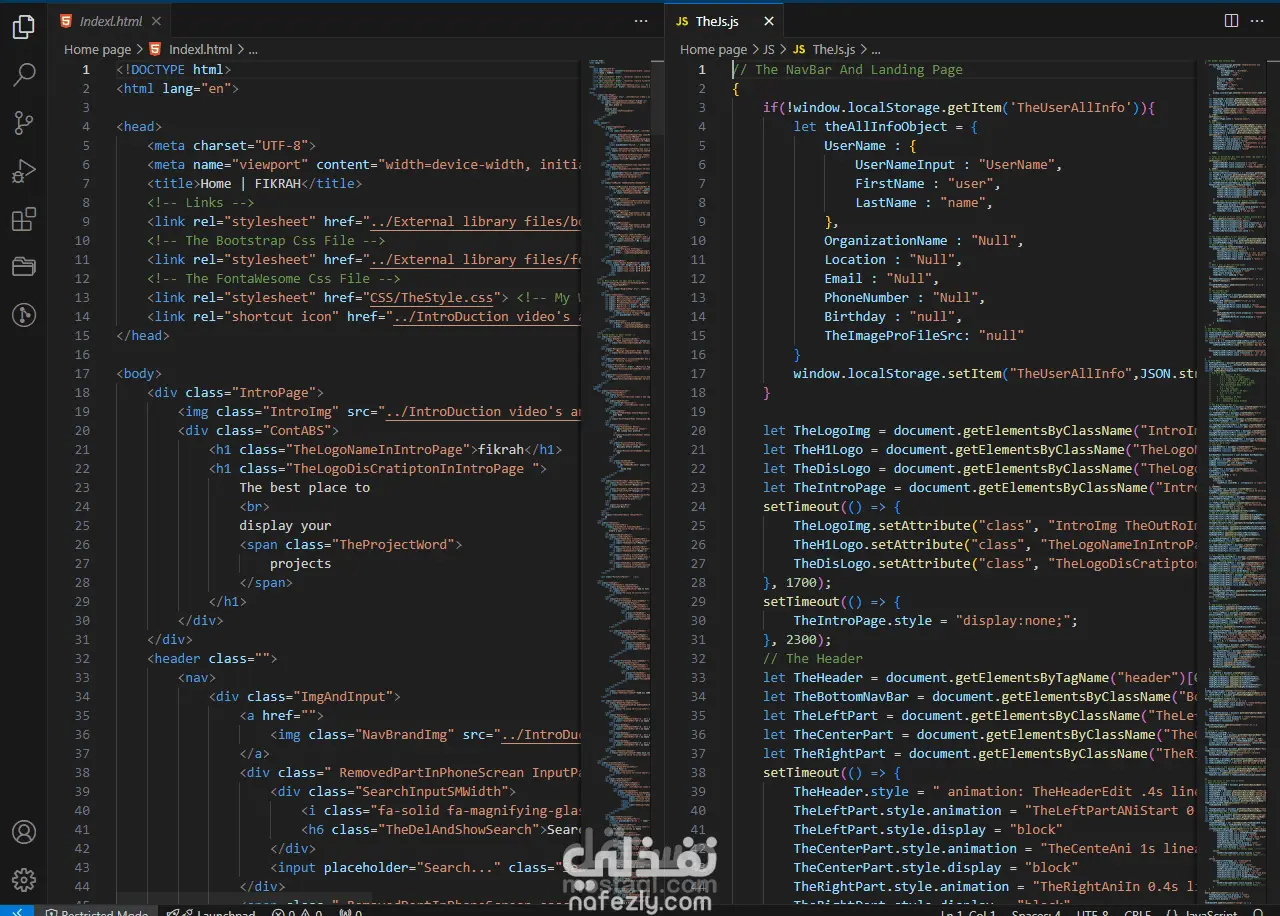This screenshot has height=916, width=1280.
Task: Click the 'Indexl.html' breadcrumb item
Action: point(200,49)
